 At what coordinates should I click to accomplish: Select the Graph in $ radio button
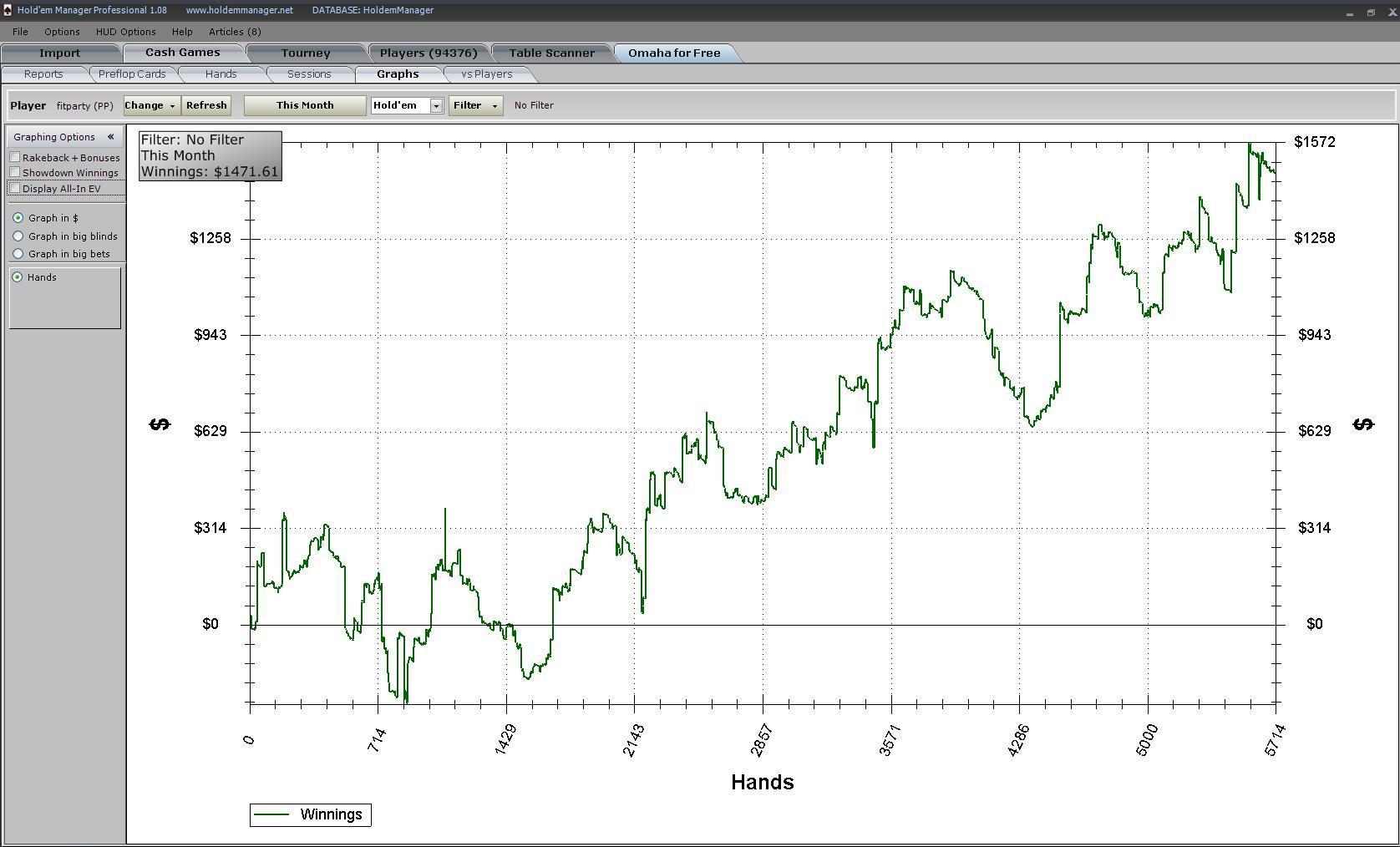pyautogui.click(x=18, y=218)
